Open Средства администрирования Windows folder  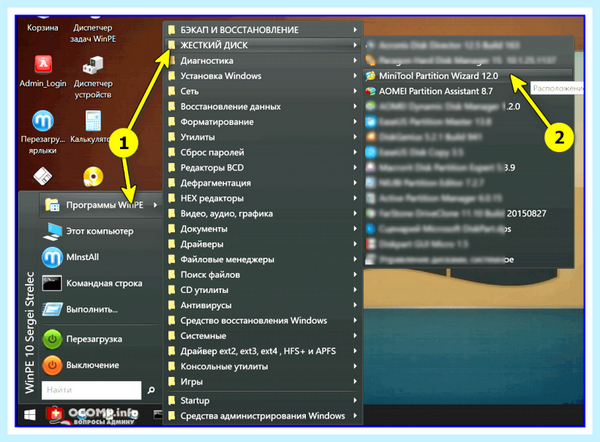[x=263, y=416]
